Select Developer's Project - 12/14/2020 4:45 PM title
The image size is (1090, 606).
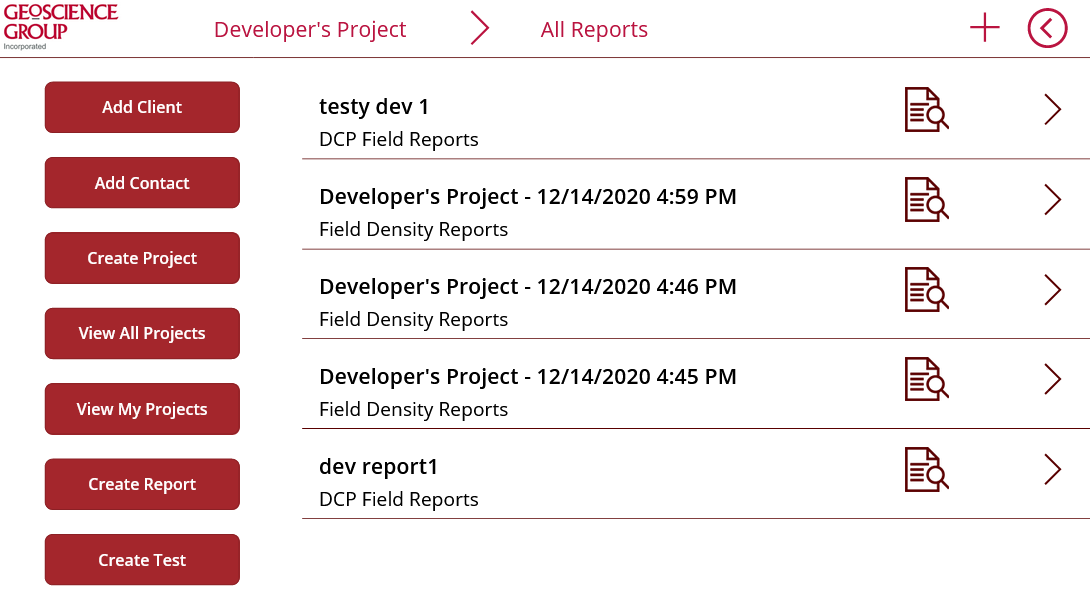[x=528, y=377]
